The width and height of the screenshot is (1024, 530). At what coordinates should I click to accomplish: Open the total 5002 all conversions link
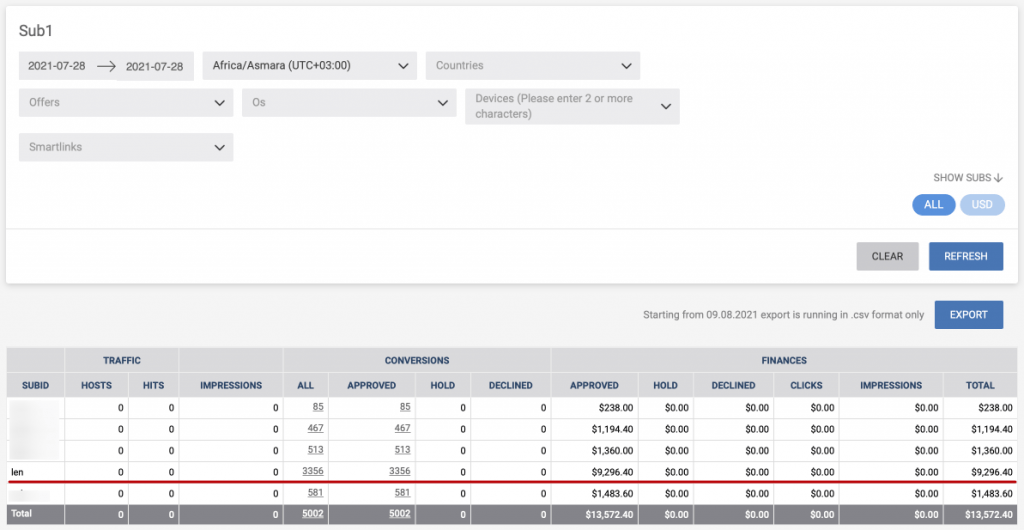point(312,514)
